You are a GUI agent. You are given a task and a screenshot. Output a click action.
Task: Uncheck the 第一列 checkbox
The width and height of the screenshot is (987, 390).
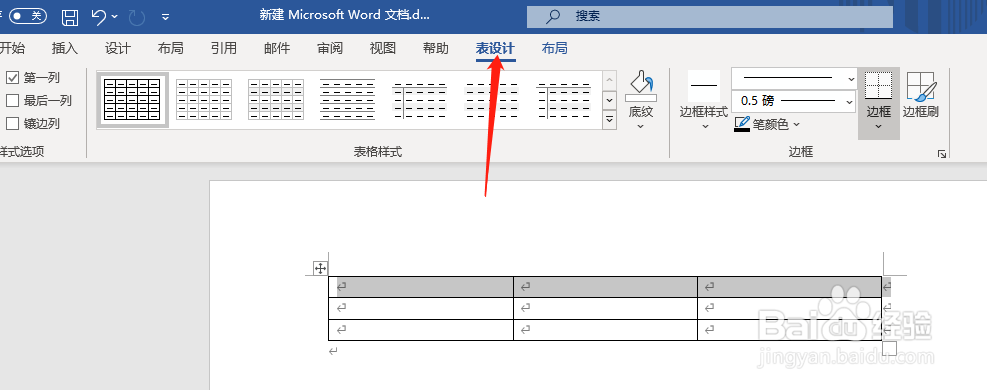13,78
